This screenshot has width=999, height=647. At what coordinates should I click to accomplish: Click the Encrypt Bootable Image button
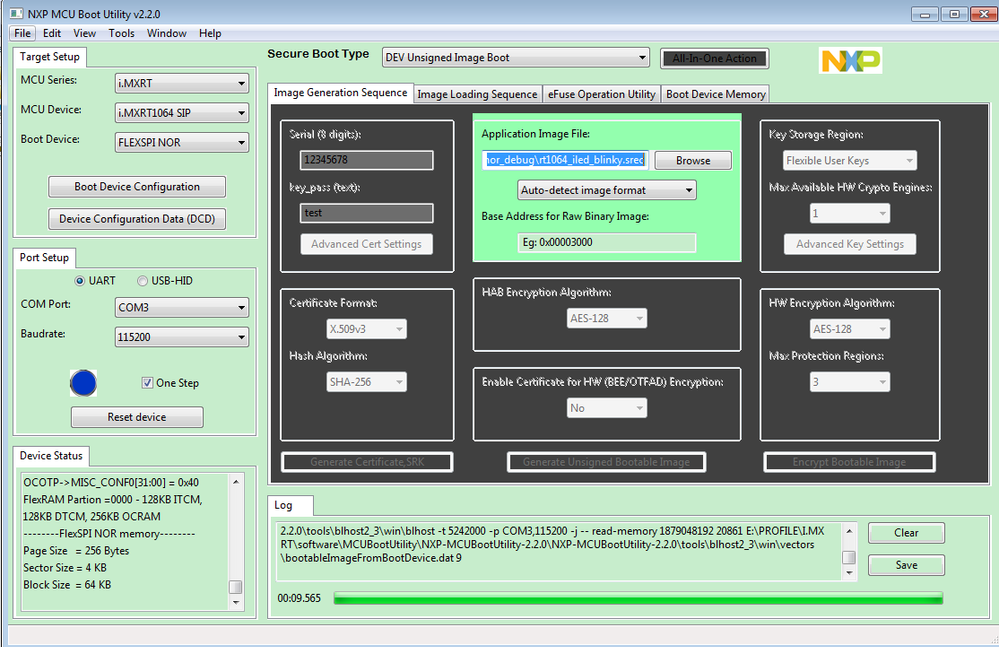click(x=849, y=462)
